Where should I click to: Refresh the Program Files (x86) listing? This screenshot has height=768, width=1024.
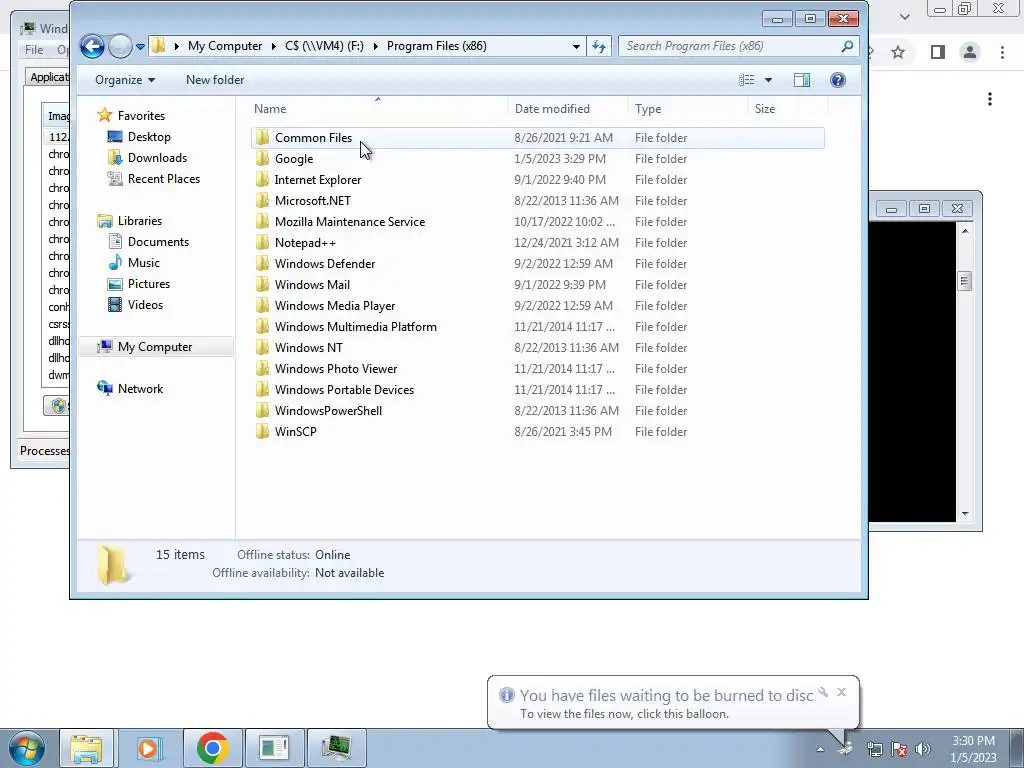pyautogui.click(x=599, y=46)
